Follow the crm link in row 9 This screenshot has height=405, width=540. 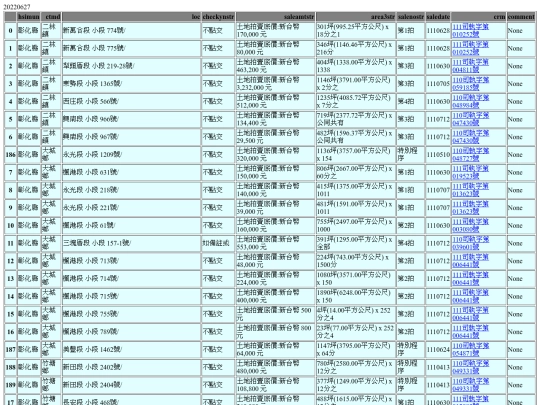[470, 208]
